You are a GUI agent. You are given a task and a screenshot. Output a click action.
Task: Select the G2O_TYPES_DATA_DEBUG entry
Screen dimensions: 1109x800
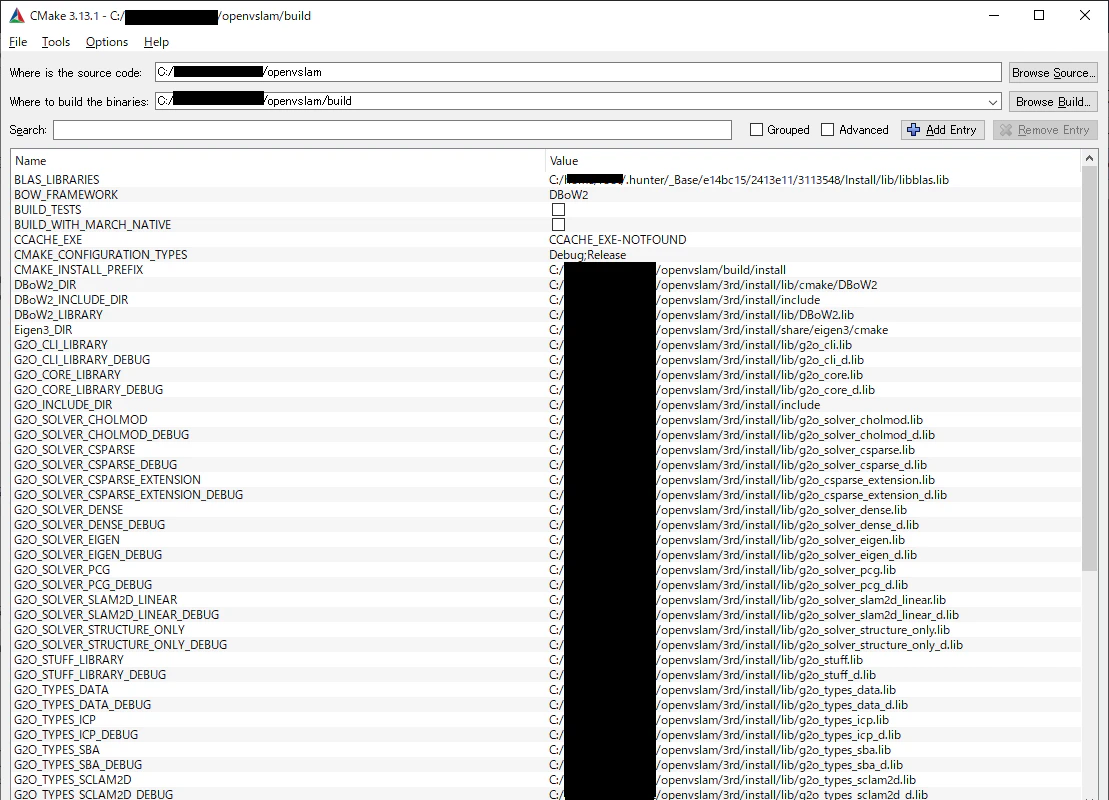click(83, 705)
